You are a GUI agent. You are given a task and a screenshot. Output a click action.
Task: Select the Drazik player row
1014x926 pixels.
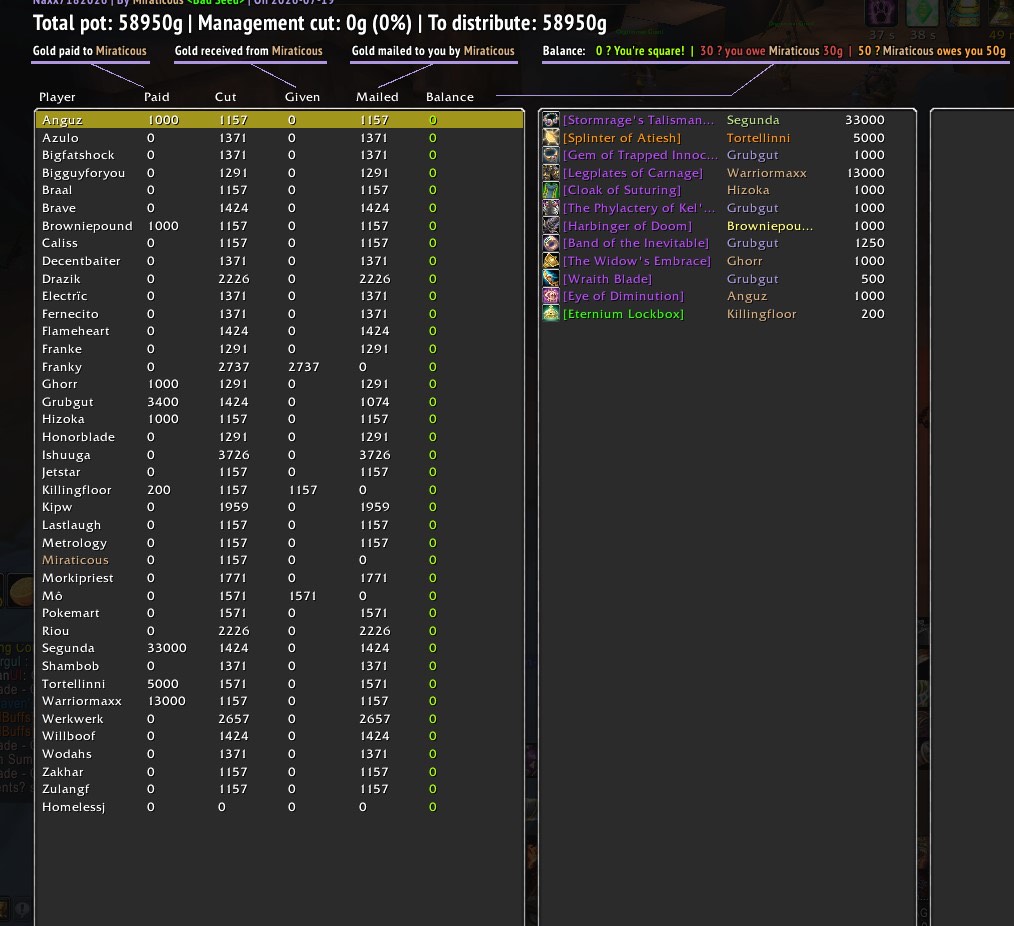[279, 279]
